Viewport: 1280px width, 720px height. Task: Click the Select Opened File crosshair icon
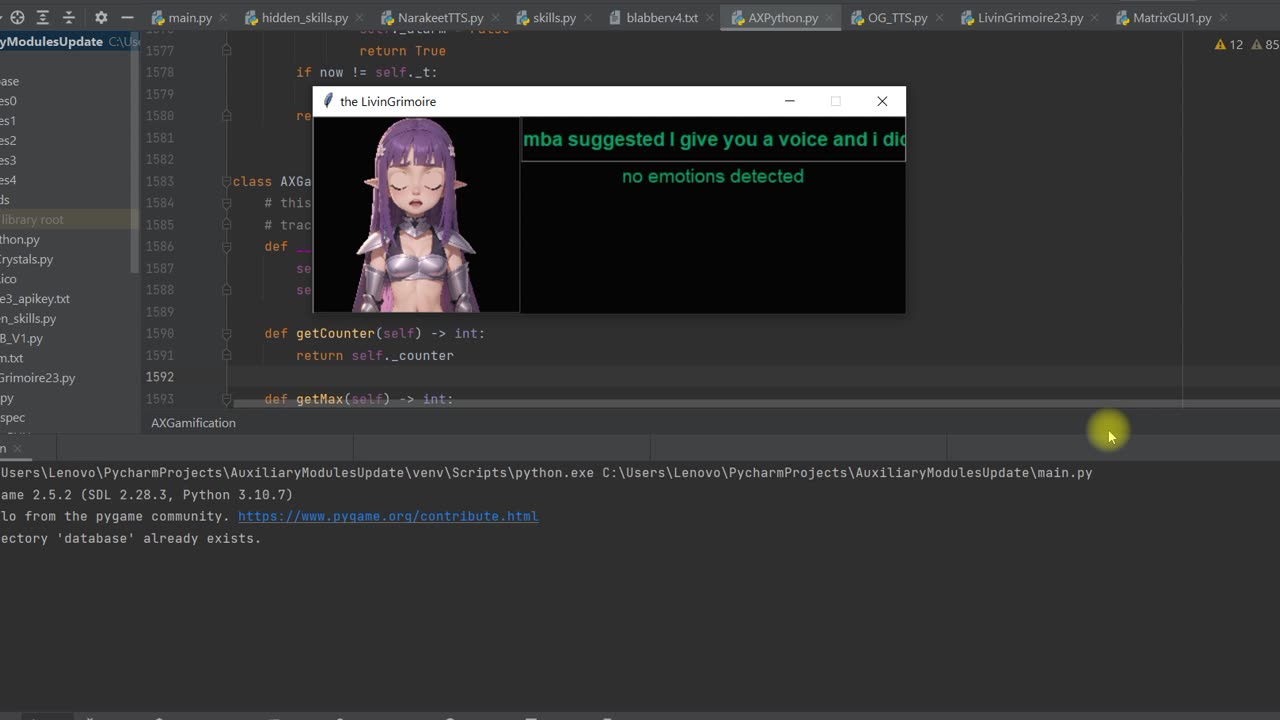[x=17, y=18]
